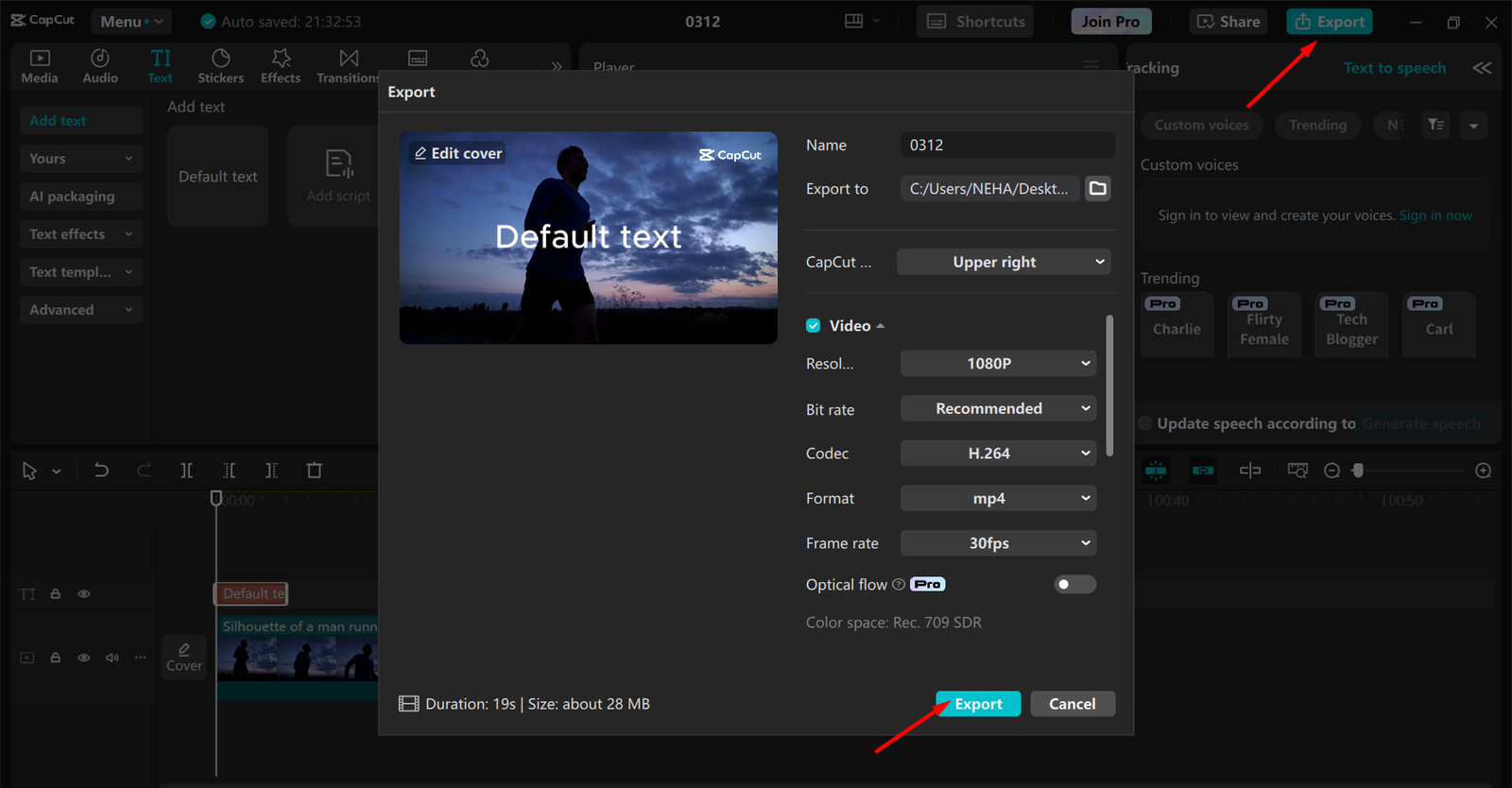Click zoom in plus icon on timeline
The image size is (1512, 788).
click(x=1483, y=471)
